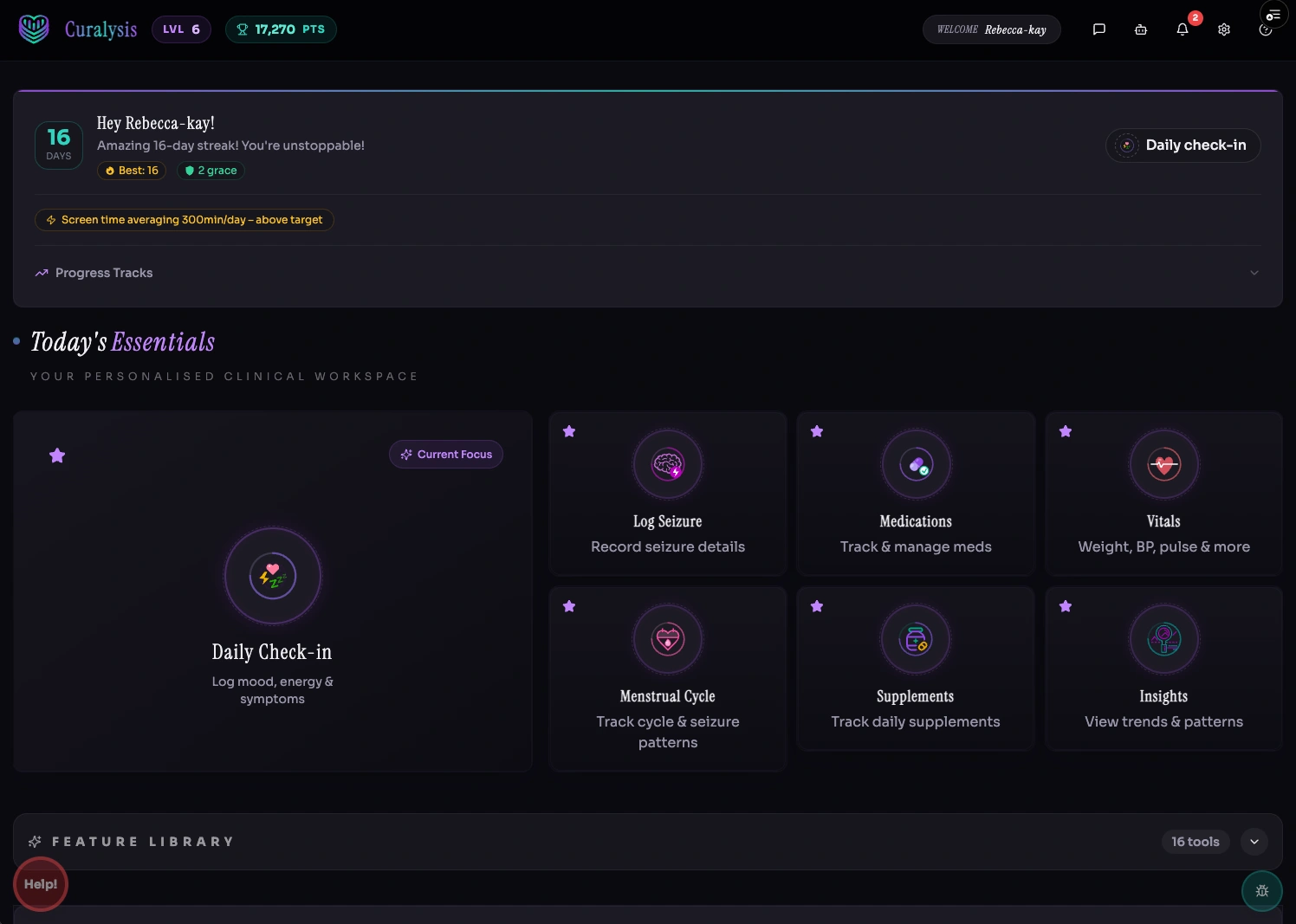Viewport: 1296px width, 924px height.
Task: Click the screen time above target banner
Action: 184,219
